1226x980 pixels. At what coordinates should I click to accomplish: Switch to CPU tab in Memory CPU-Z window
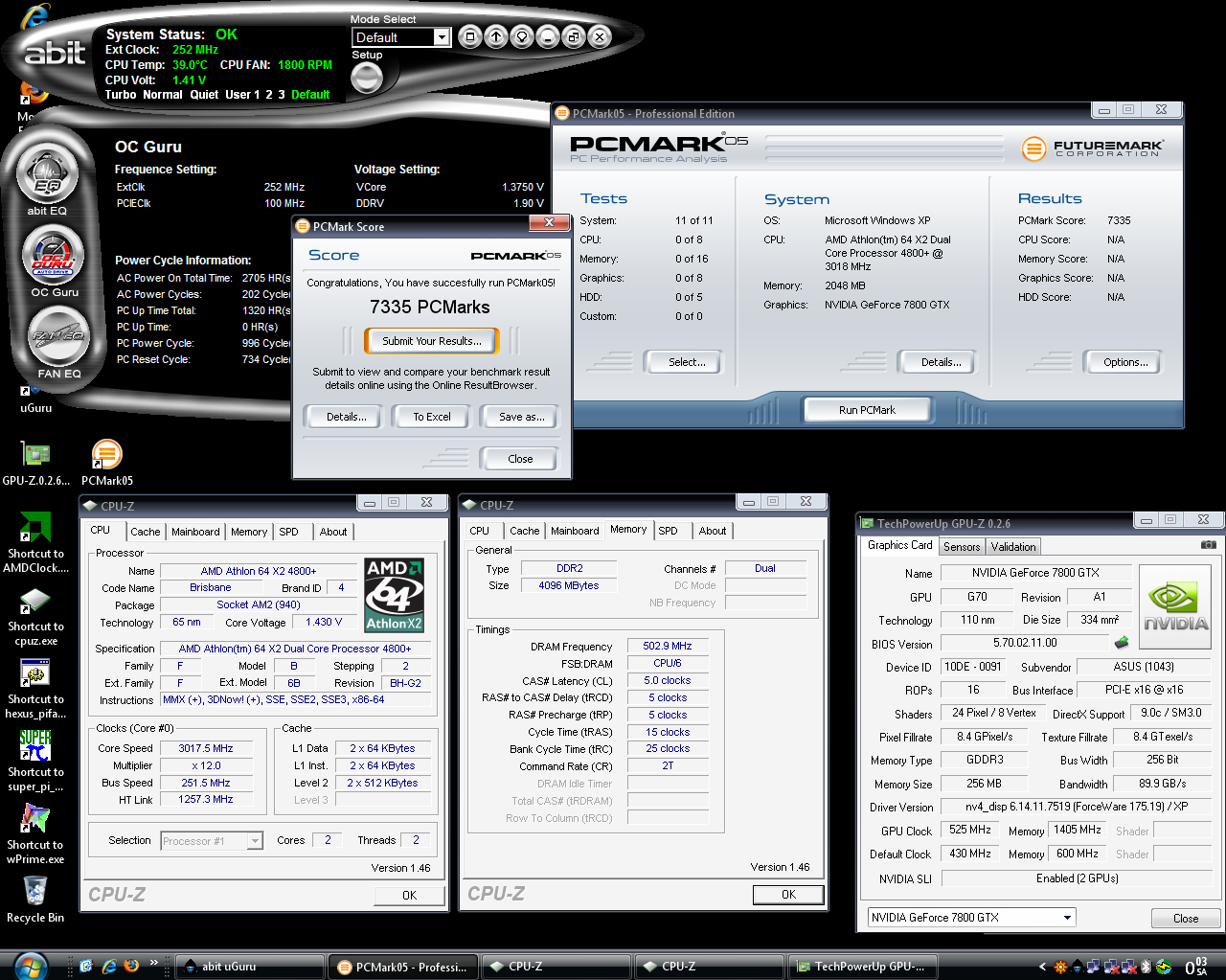tap(480, 531)
